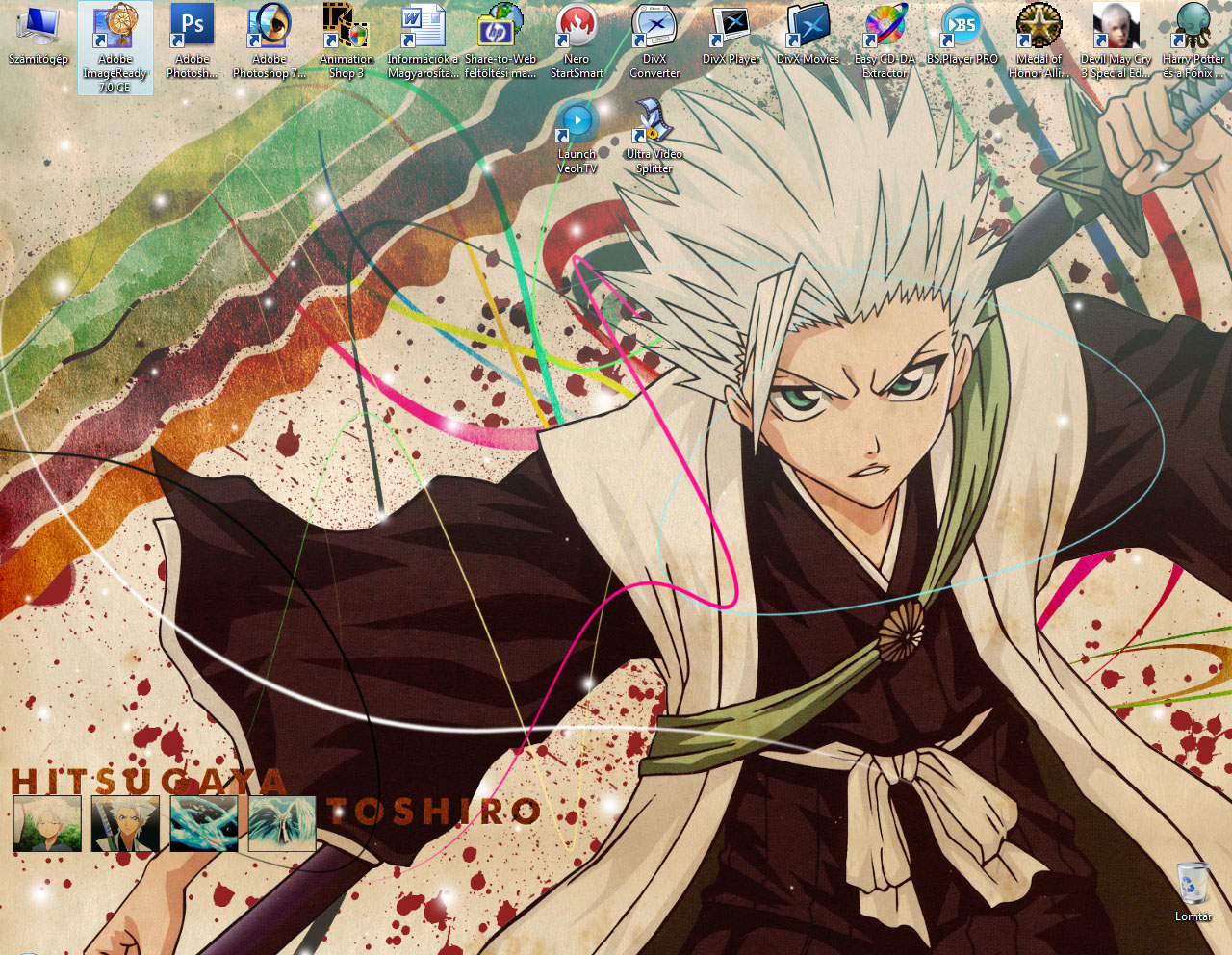Click the Launch VeohTV icon
Image resolution: width=1232 pixels, height=955 pixels.
pyautogui.click(x=577, y=137)
